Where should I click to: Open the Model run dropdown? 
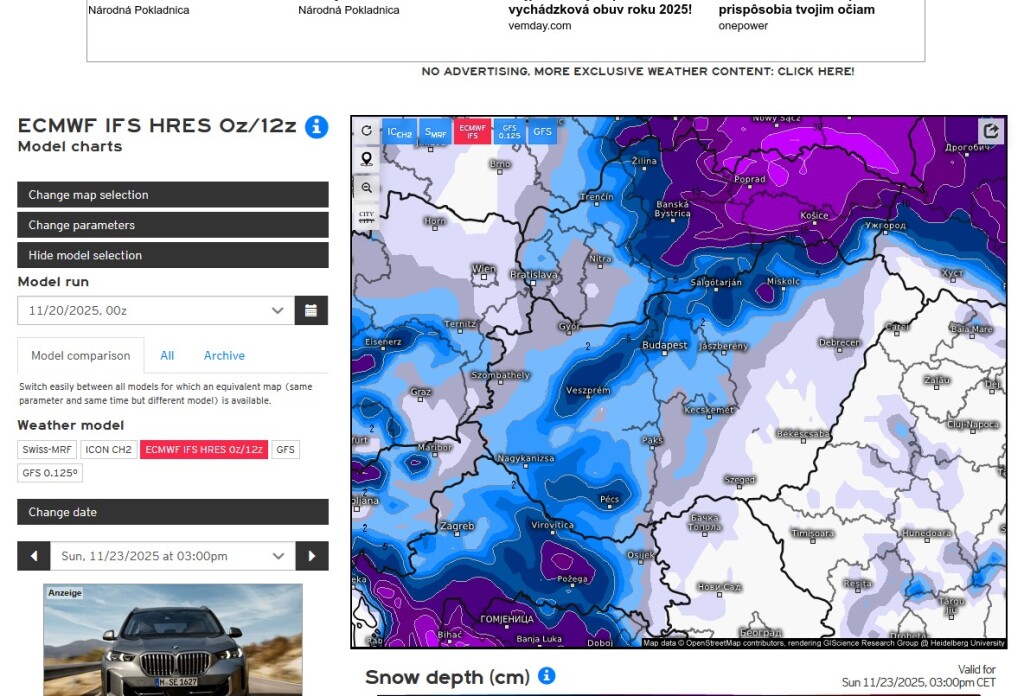(x=156, y=310)
